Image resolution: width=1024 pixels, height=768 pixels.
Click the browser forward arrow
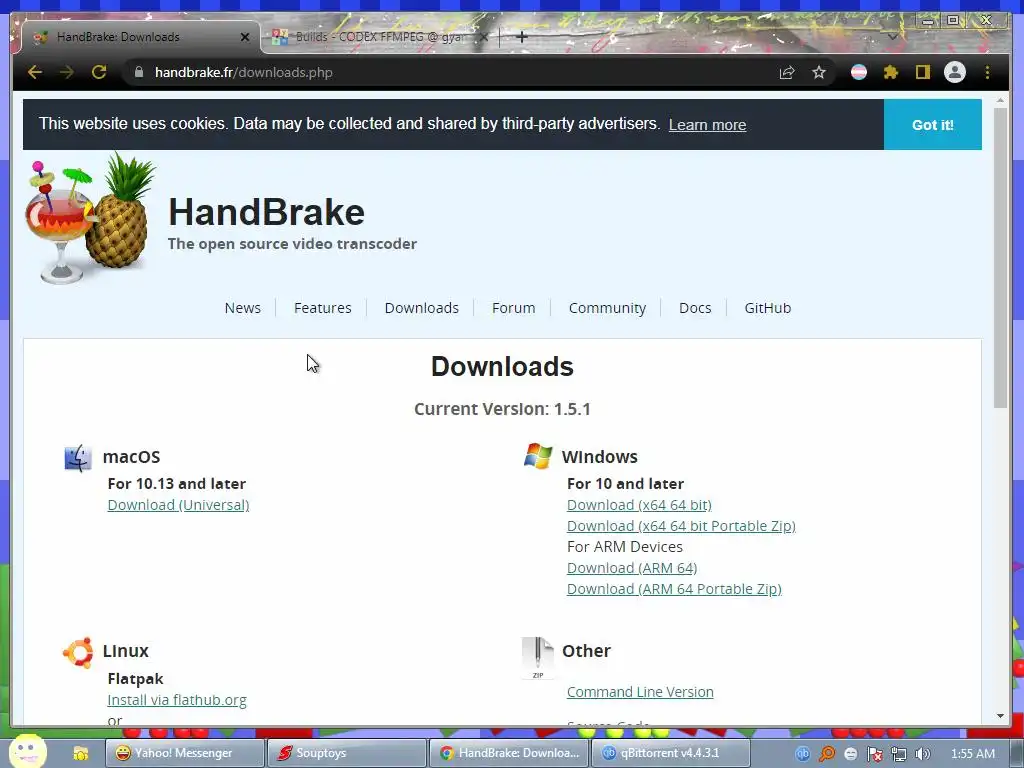tap(67, 72)
